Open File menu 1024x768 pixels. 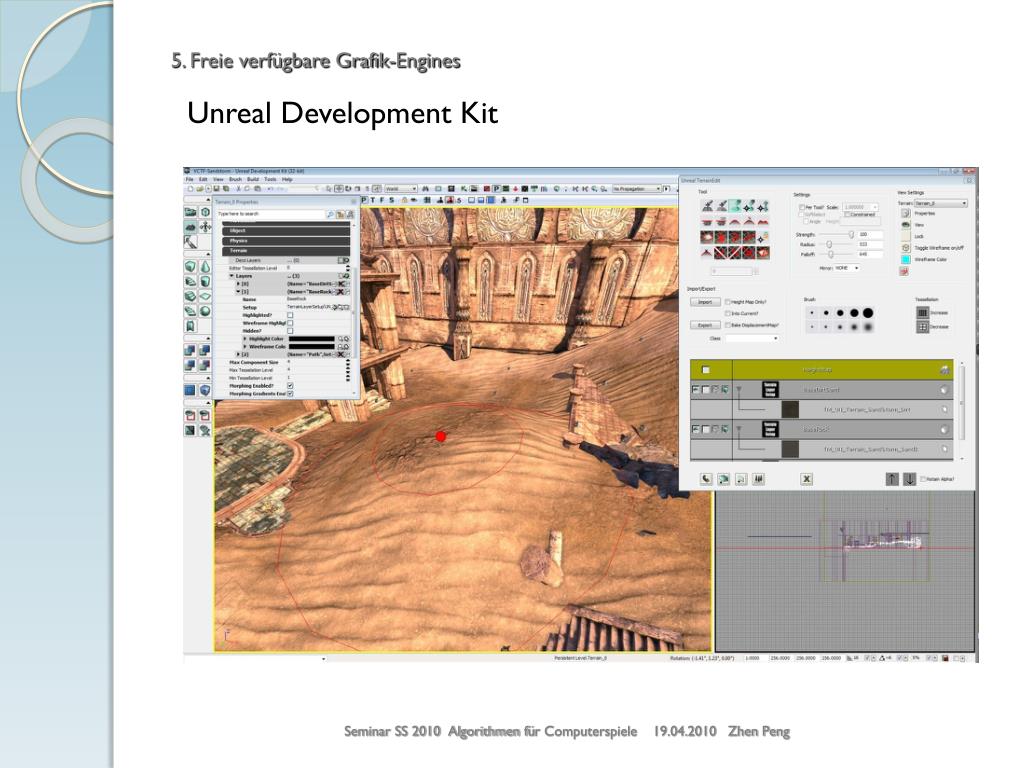pos(190,179)
